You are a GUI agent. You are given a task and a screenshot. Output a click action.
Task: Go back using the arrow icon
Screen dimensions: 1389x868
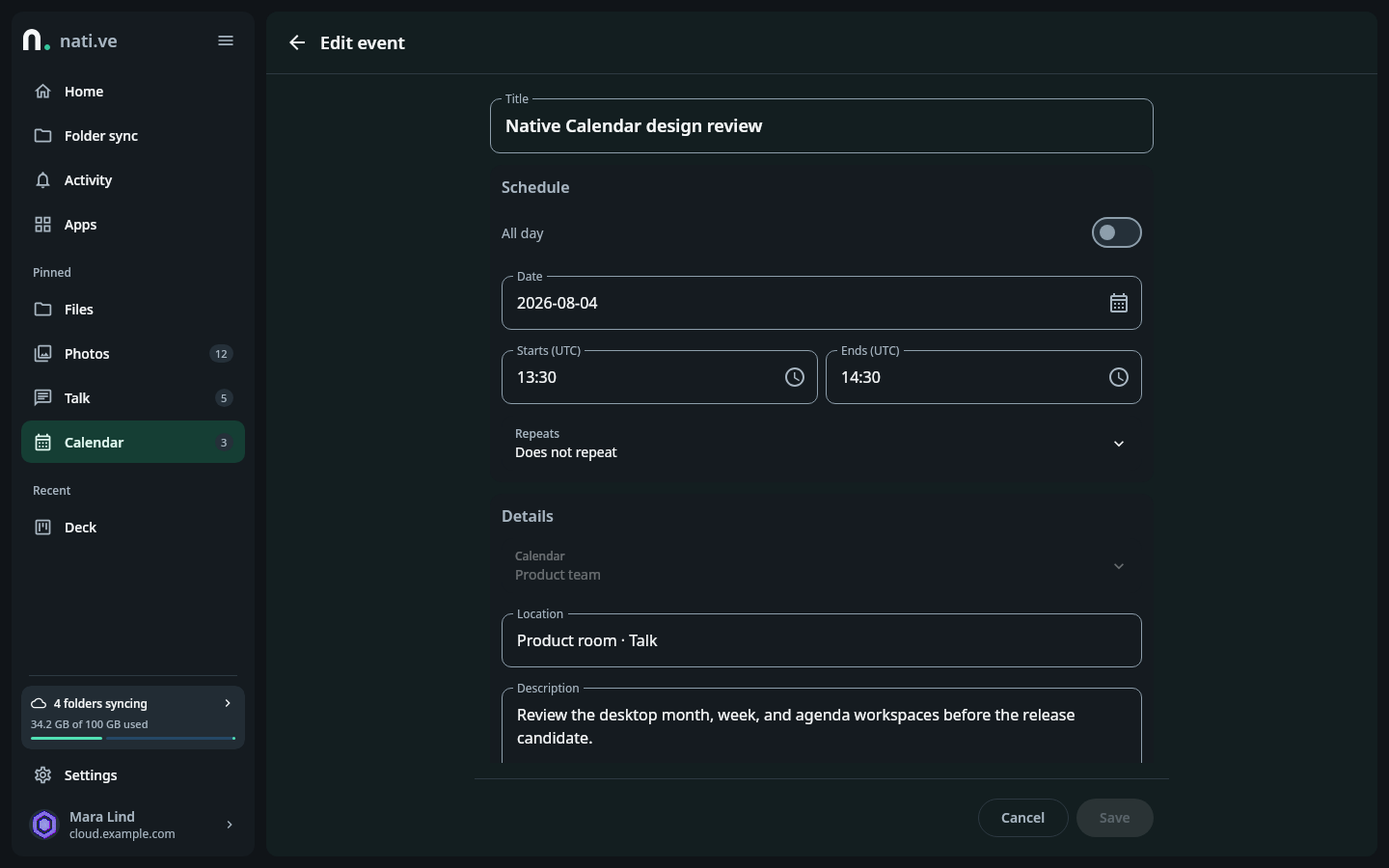tap(297, 42)
